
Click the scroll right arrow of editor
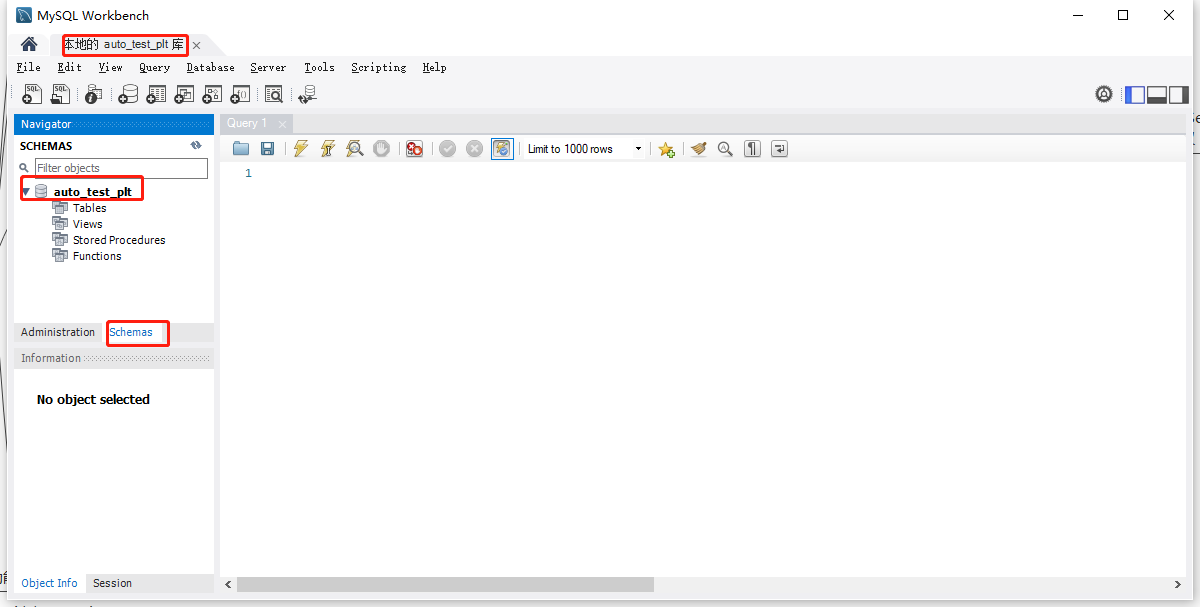tap(1177, 584)
